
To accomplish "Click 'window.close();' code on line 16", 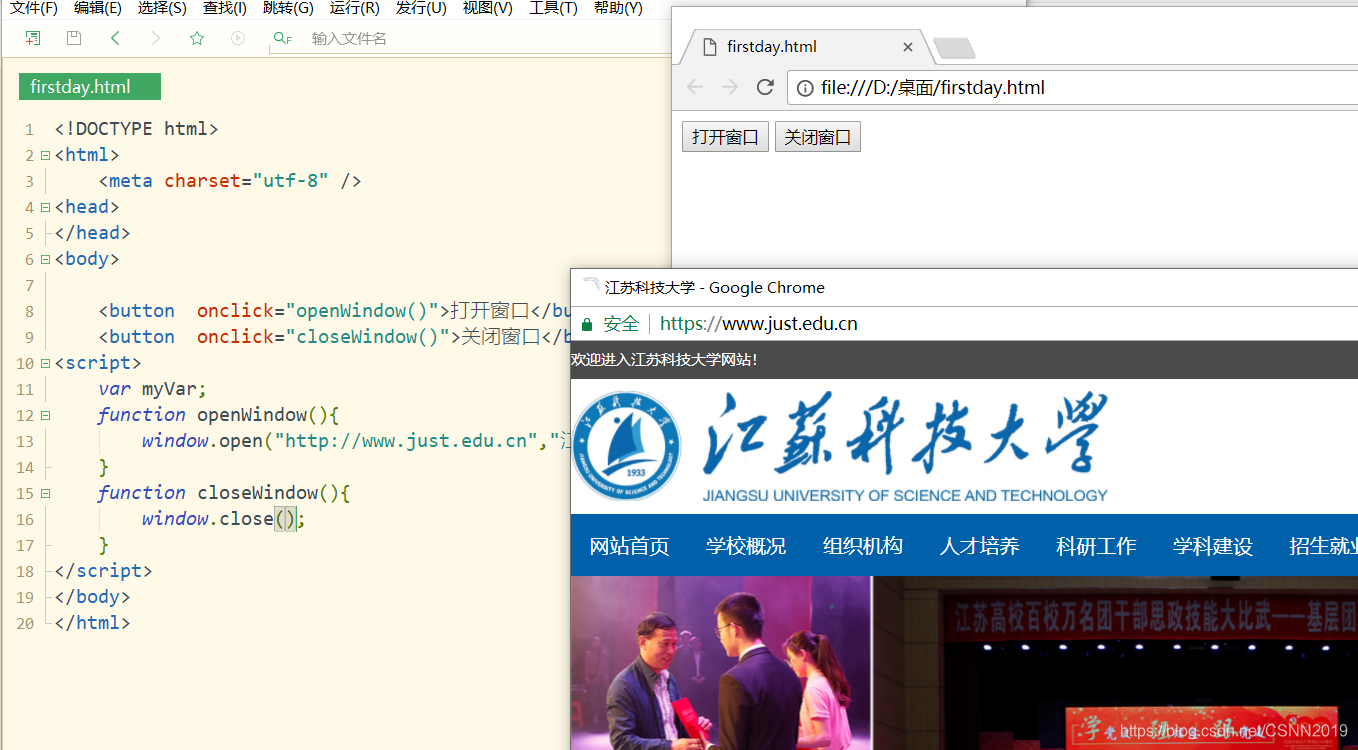I will pyautogui.click(x=223, y=519).
